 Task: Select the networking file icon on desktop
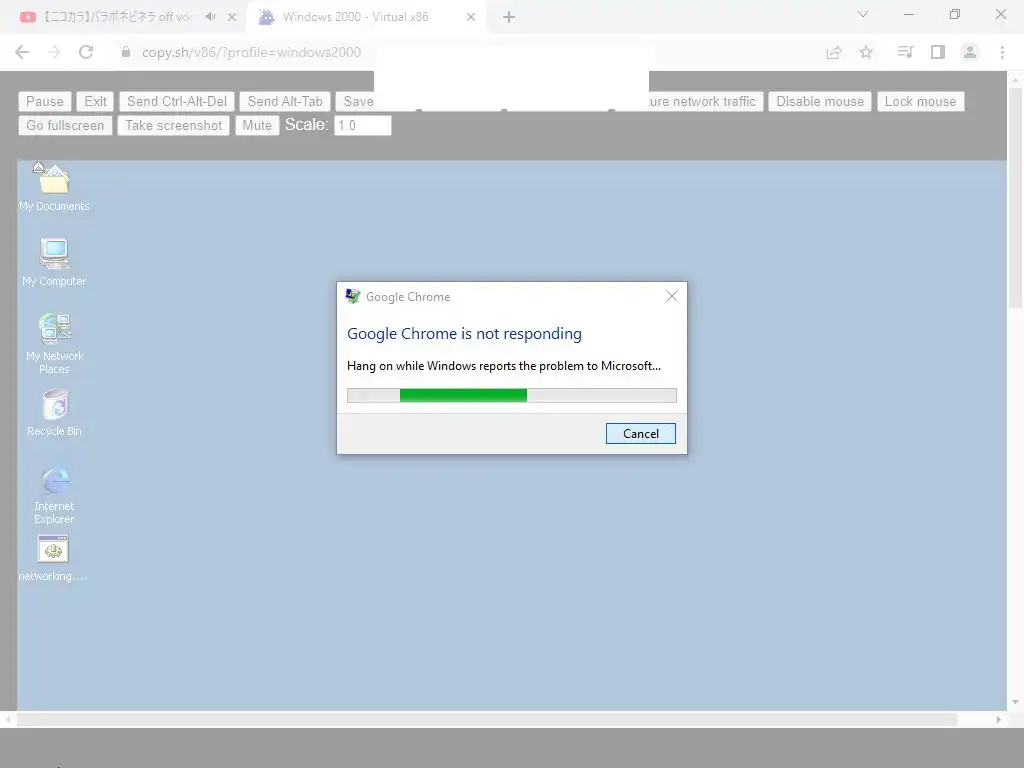pyautogui.click(x=53, y=558)
